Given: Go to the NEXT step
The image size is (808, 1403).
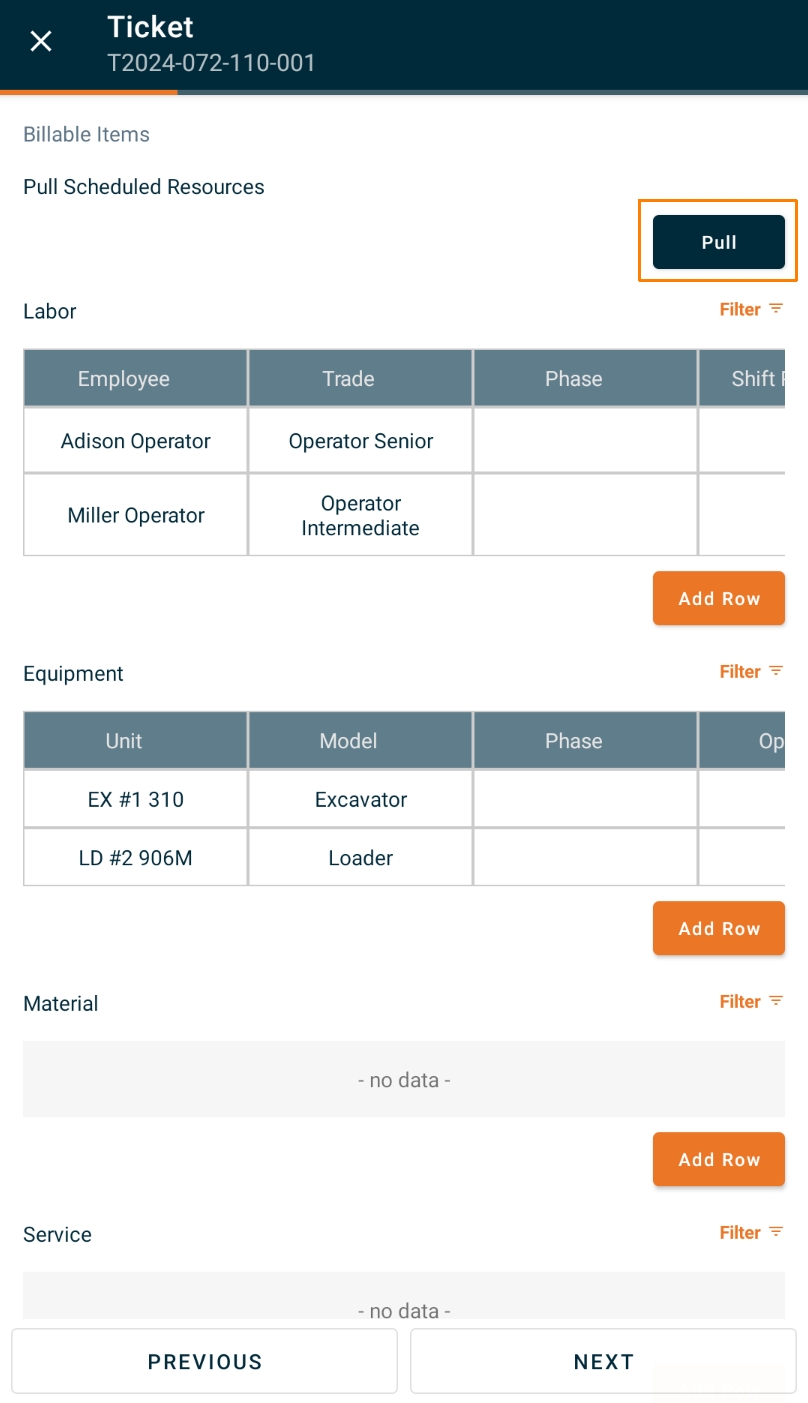Looking at the screenshot, I should 603,1361.
